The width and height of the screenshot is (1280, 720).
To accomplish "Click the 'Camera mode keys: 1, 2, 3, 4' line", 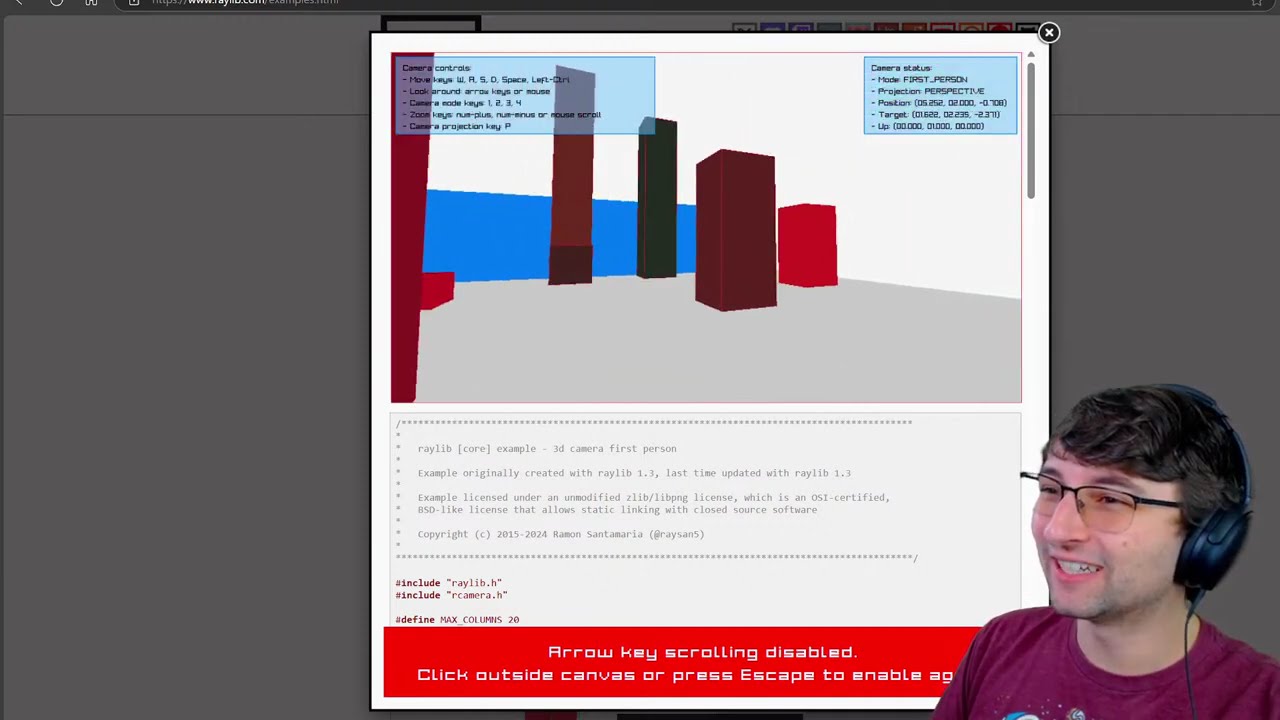I will [x=462, y=103].
